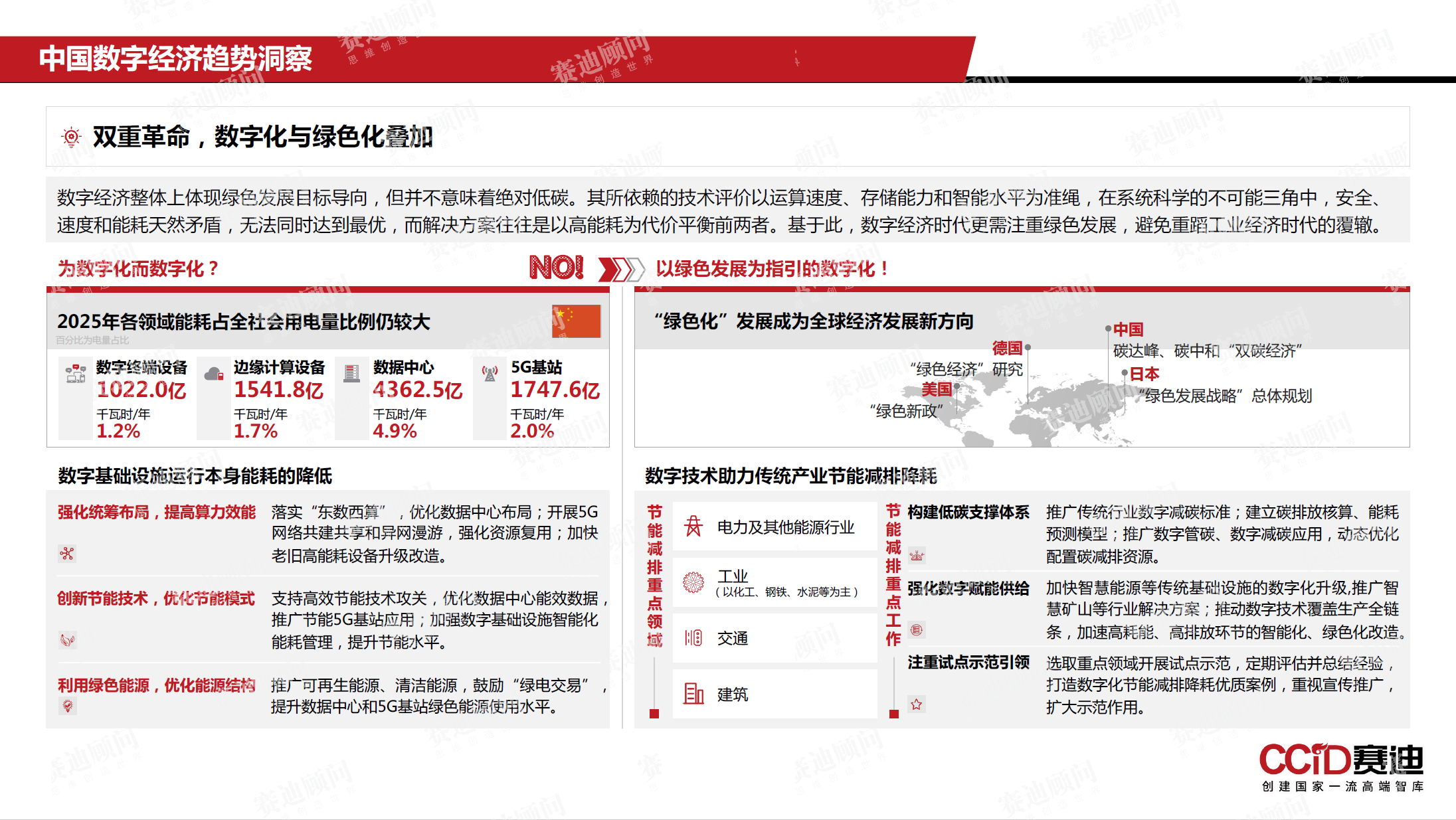Click the heading 注重试点示范引领
Screen dimensions: 1456x820
point(968,663)
